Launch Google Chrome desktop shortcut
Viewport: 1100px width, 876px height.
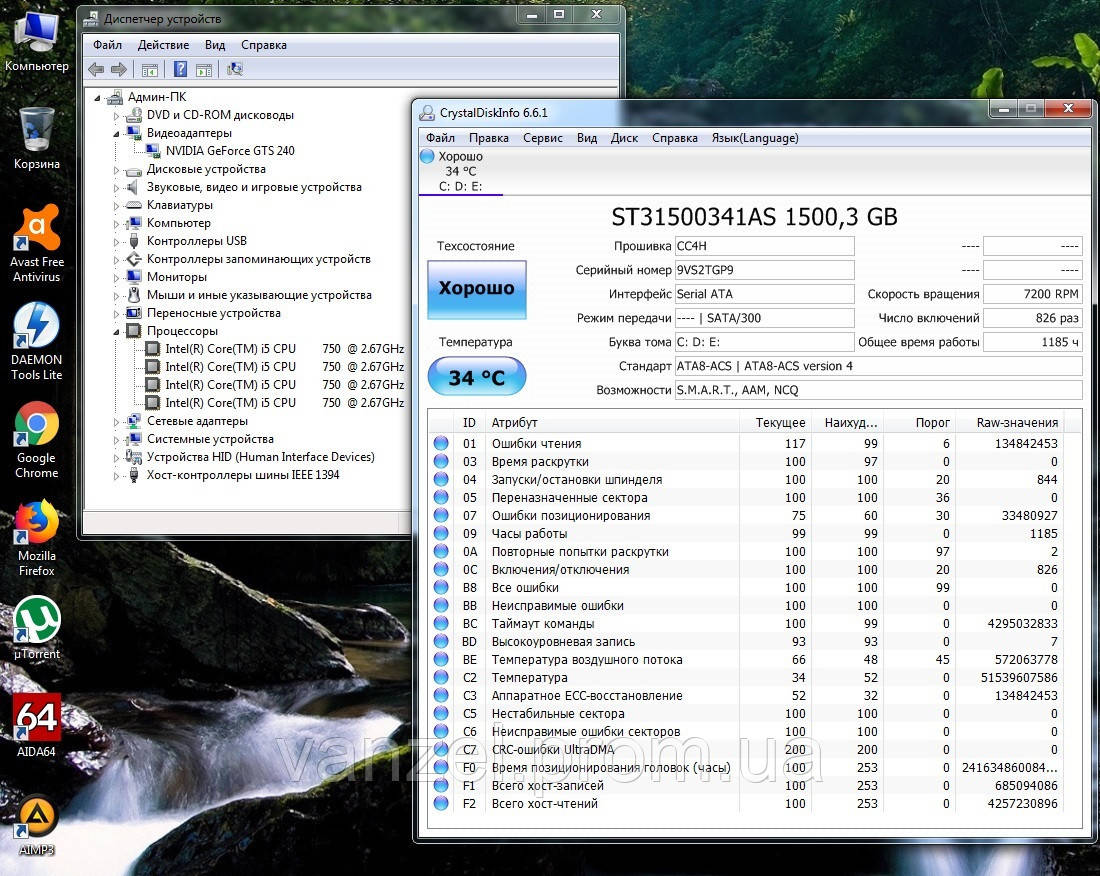(x=36, y=440)
